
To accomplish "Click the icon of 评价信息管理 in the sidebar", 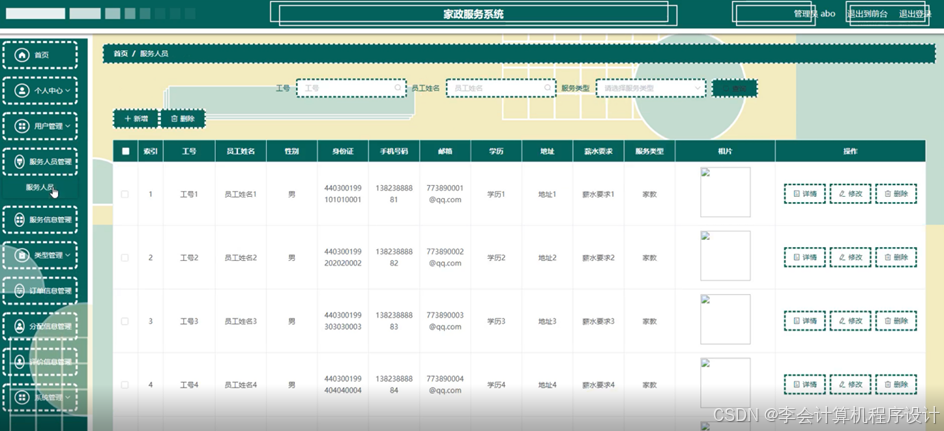I will (x=19, y=362).
